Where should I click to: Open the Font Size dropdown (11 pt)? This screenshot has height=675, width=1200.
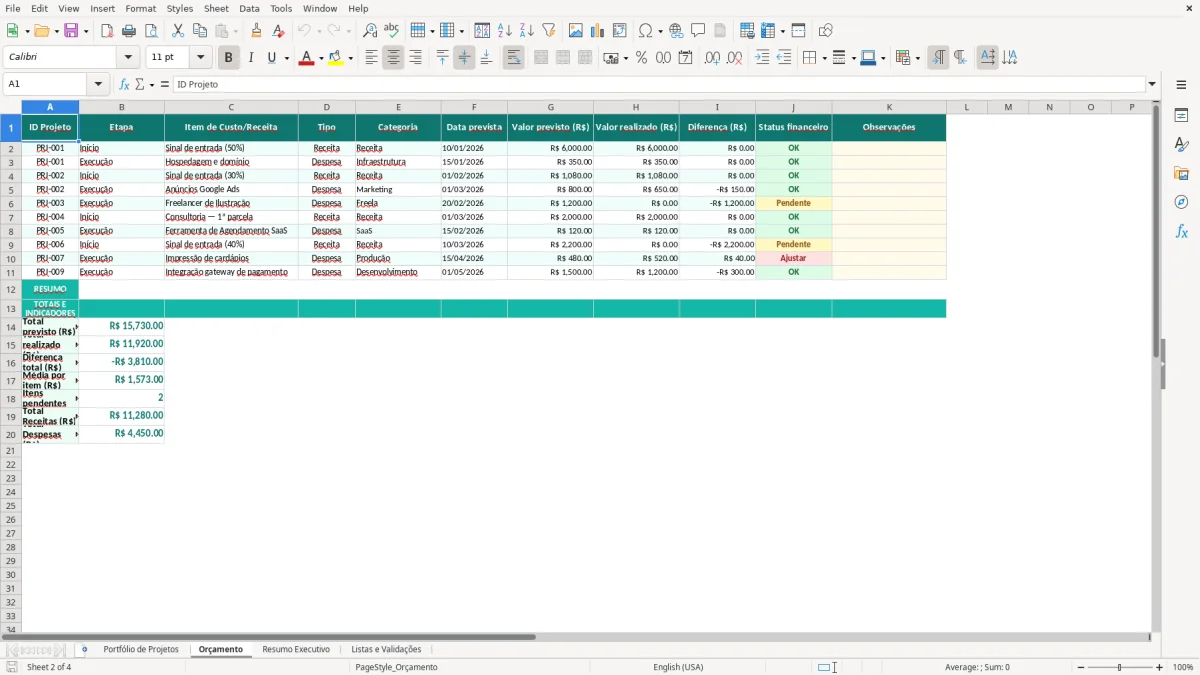tap(200, 58)
